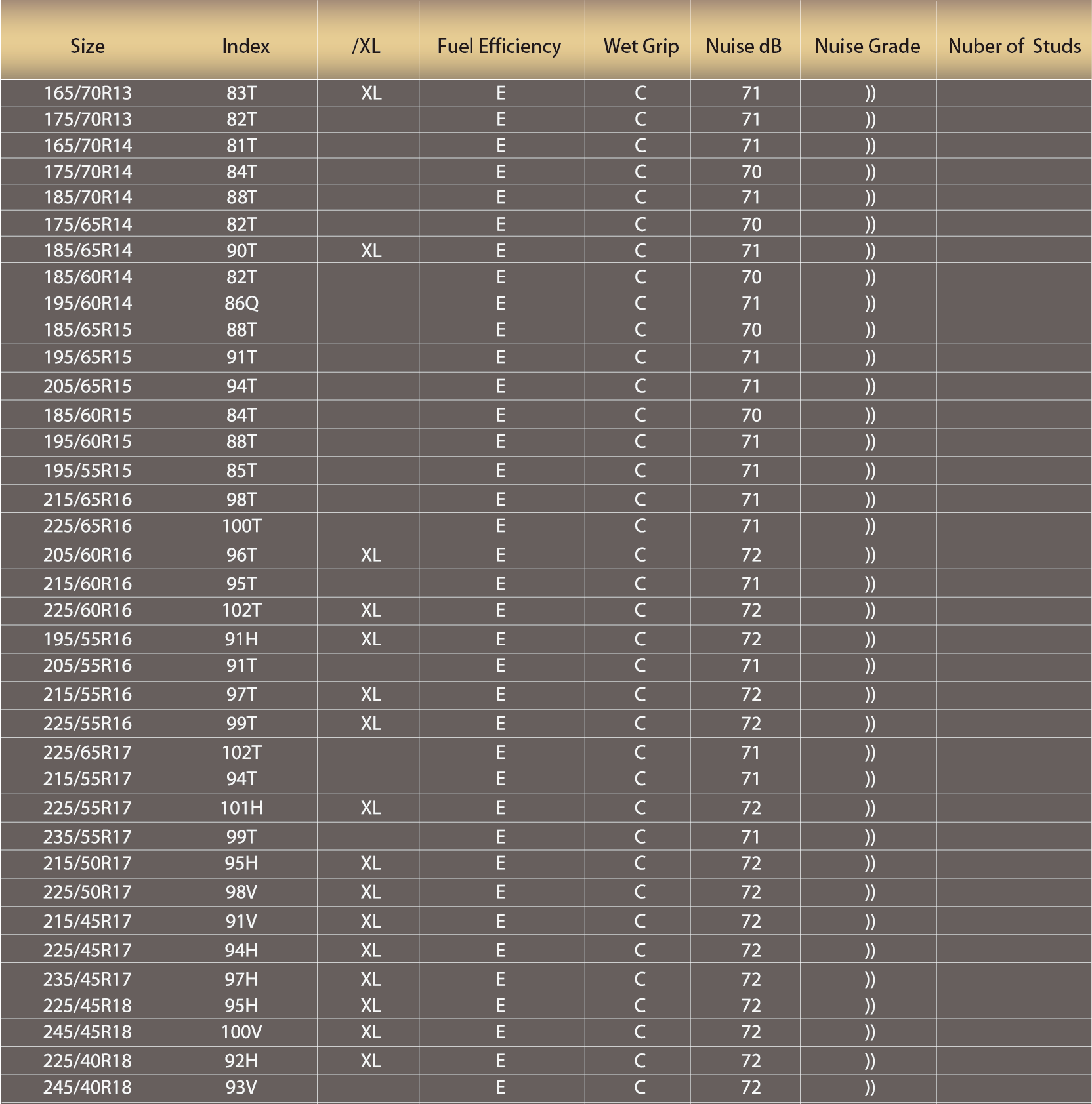The width and height of the screenshot is (1092, 1104).
Task: Click the 72 dB value in the 205/60R16 row
Action: [x=751, y=555]
